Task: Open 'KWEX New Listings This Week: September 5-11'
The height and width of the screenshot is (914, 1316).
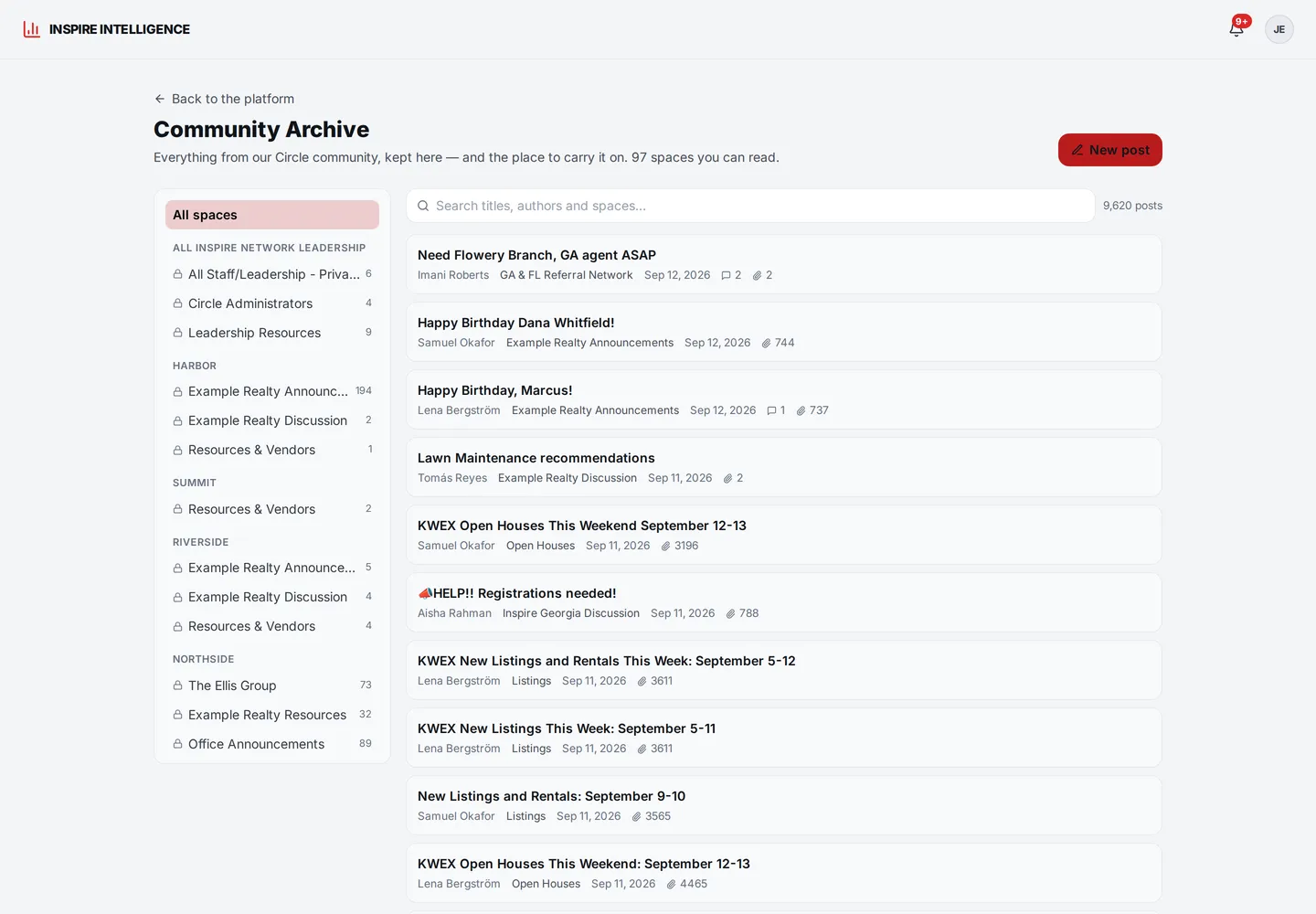Action: click(784, 738)
